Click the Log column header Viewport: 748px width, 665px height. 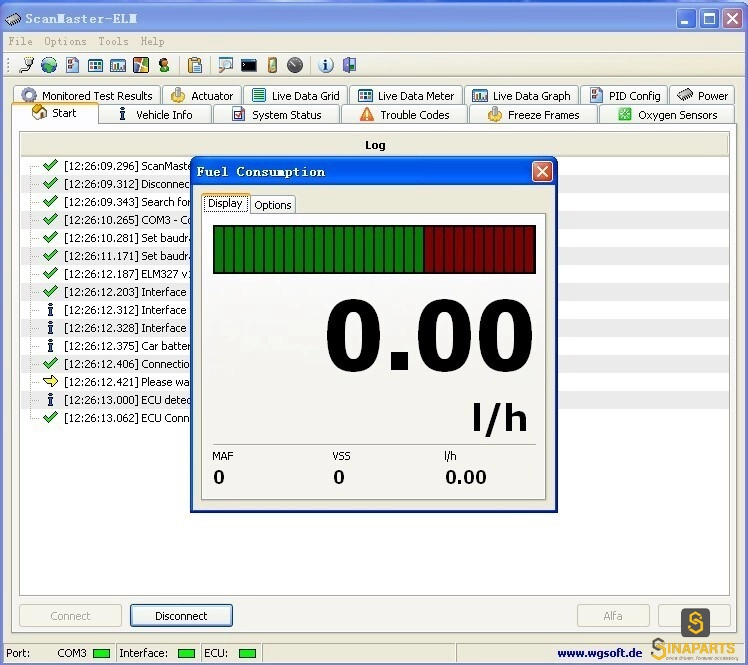(x=374, y=145)
